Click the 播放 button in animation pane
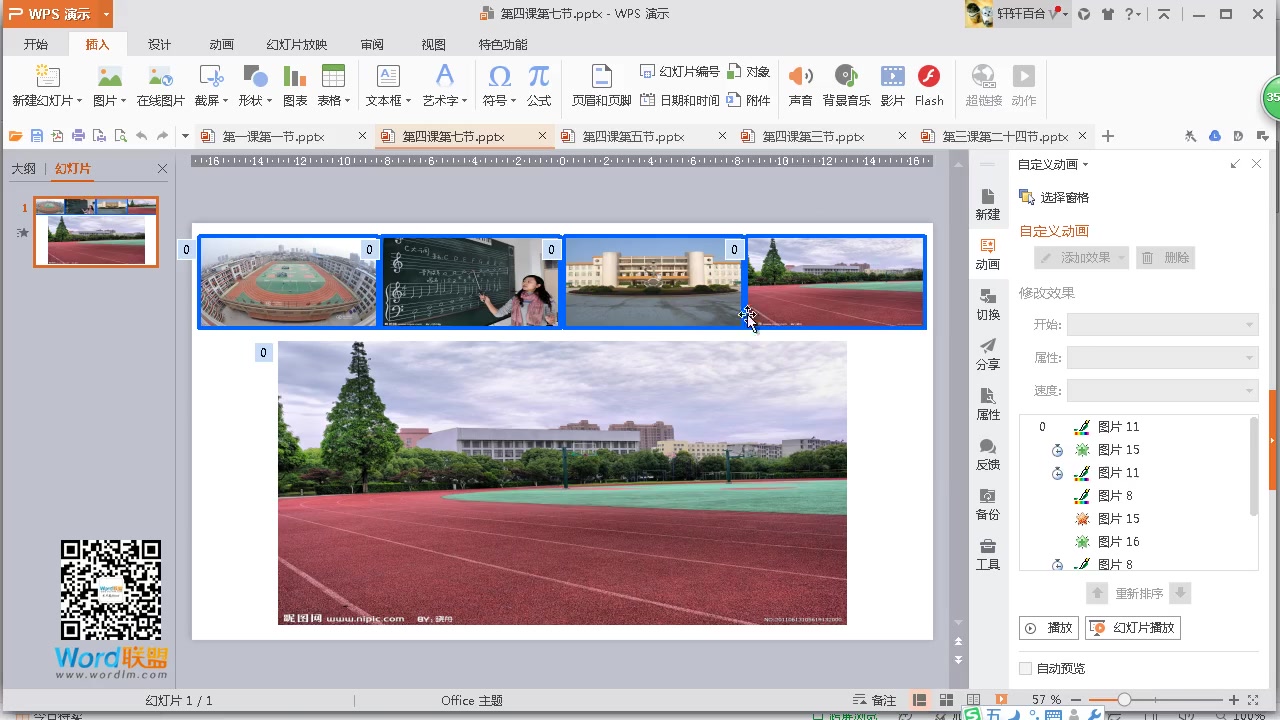 coord(1048,628)
